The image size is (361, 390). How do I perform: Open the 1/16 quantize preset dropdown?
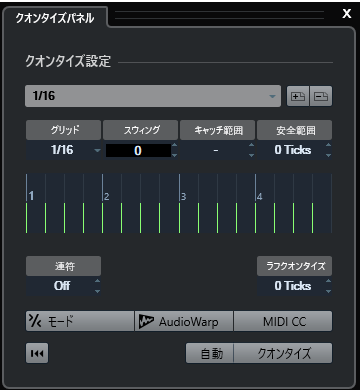153,96
